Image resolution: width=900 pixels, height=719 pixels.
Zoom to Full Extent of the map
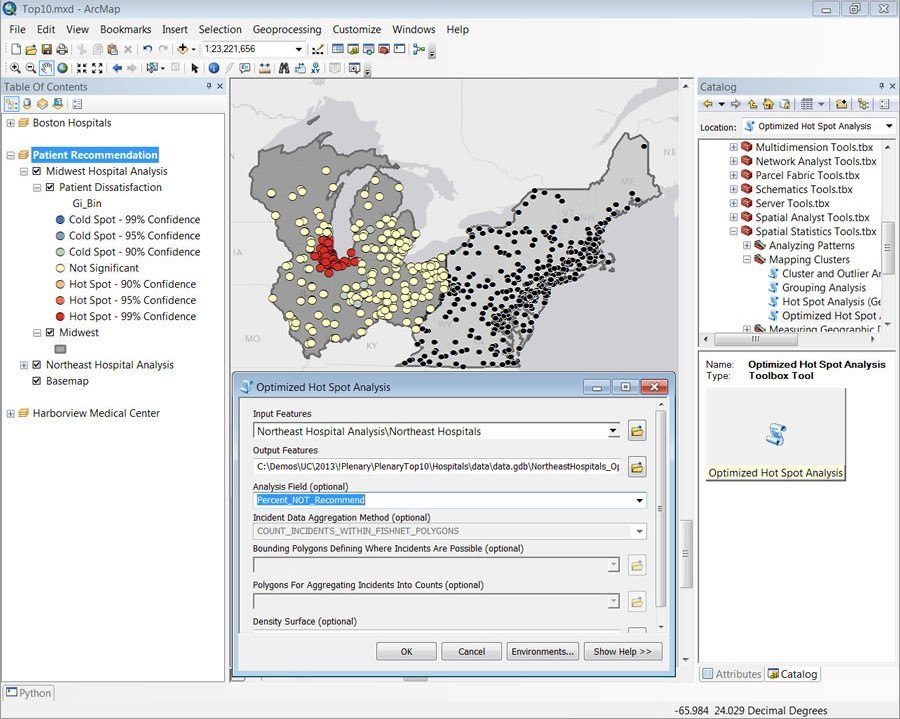[x=60, y=67]
